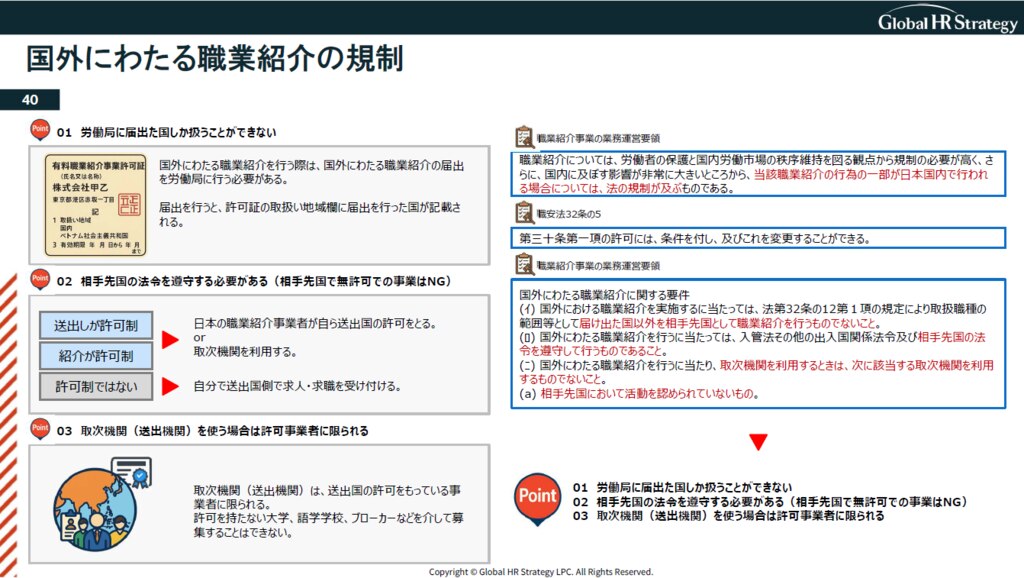This screenshot has width=1024, height=578.
Task: Click the 職安法32条の5 heading label
Action: [x=571, y=213]
